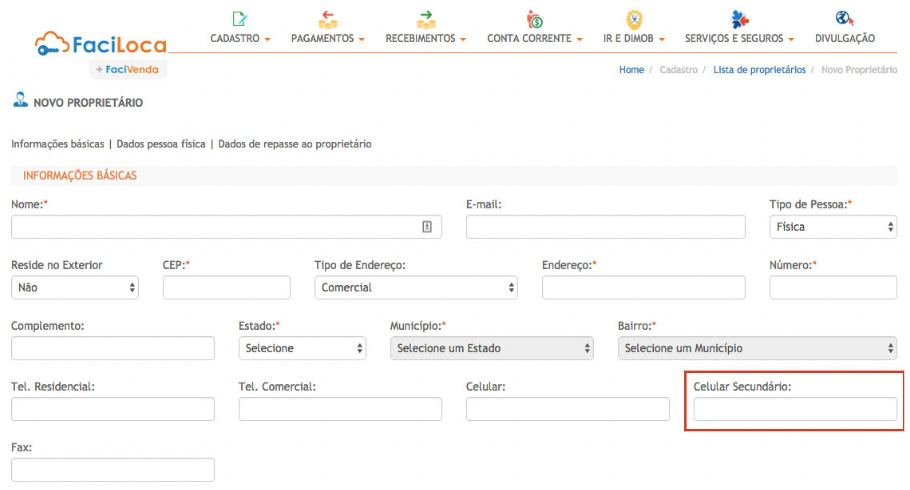Open the PAGAMENTOS menu
910x490 pixels.
pos(327,38)
